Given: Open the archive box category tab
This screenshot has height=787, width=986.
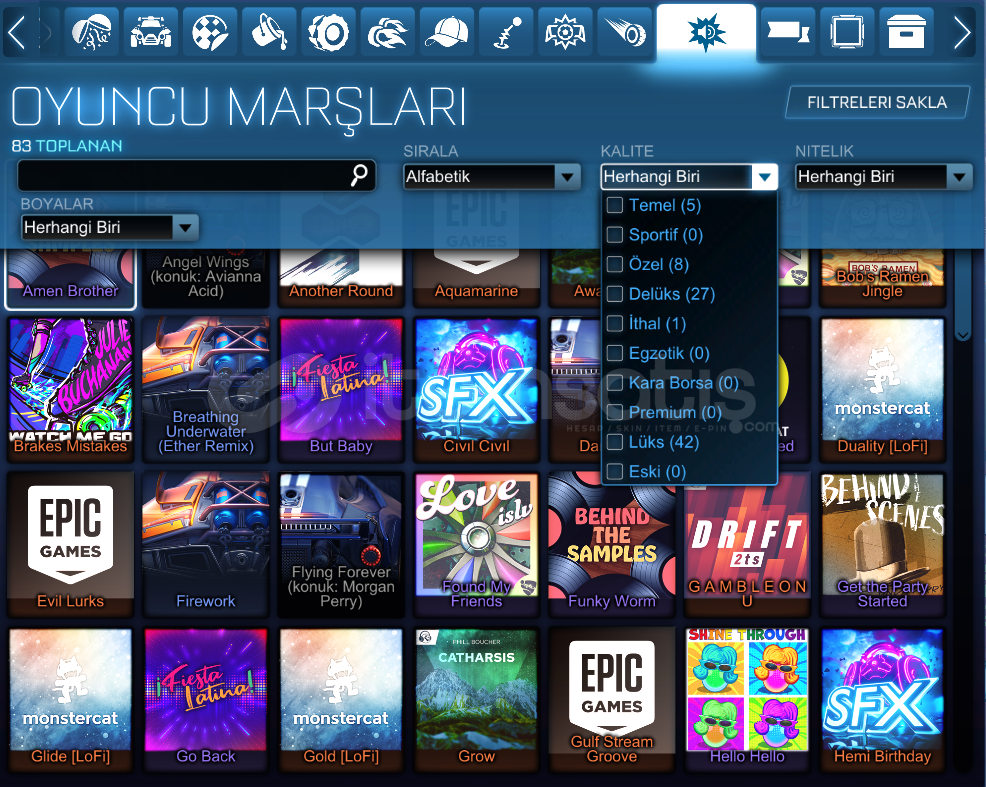Looking at the screenshot, I should (906, 32).
